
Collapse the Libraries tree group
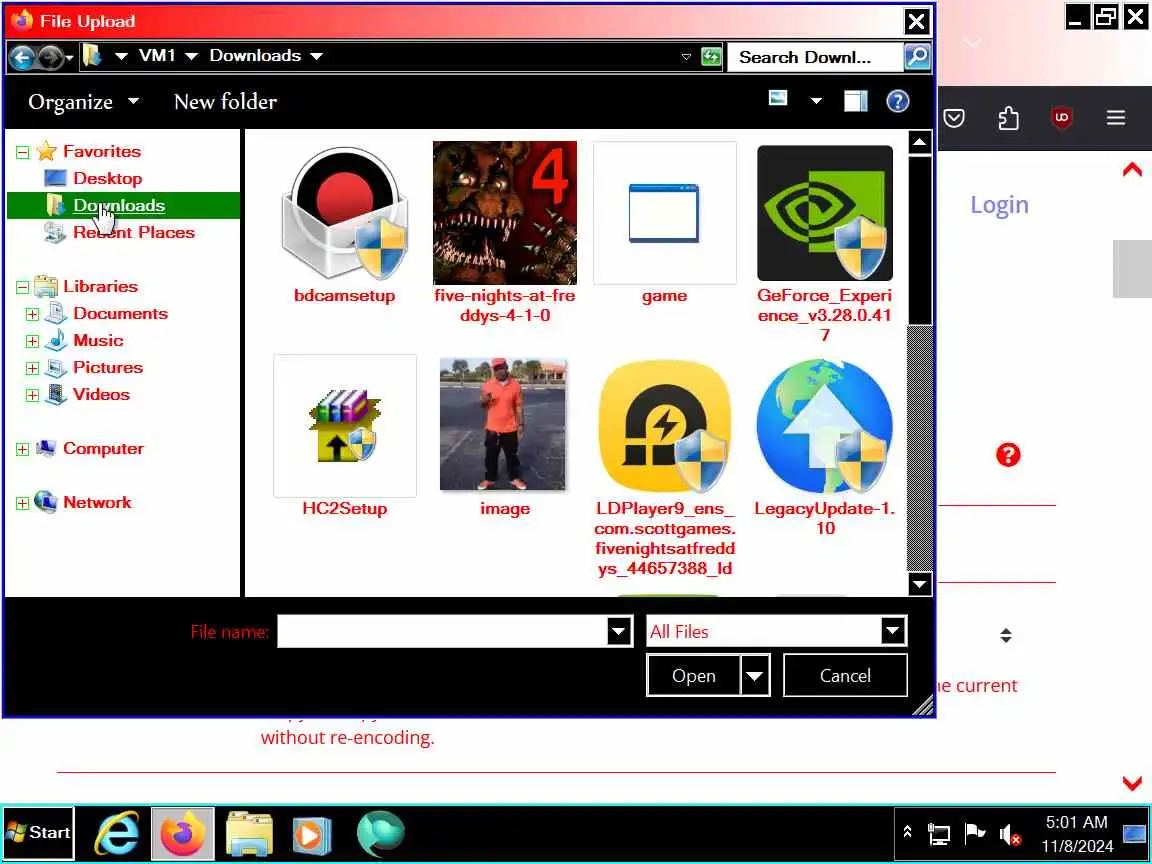[x=23, y=287]
